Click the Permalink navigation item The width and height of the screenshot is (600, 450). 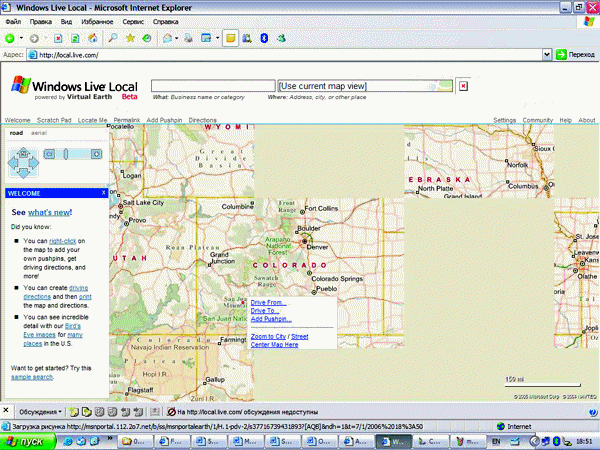pos(127,120)
